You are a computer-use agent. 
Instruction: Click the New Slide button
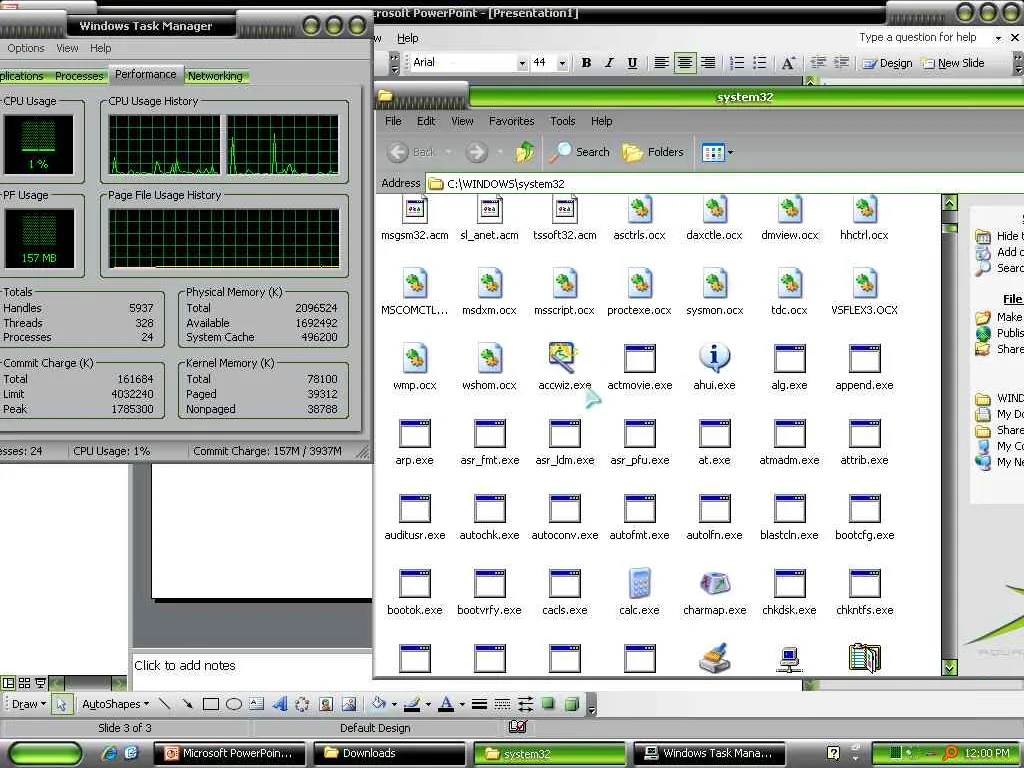point(953,63)
